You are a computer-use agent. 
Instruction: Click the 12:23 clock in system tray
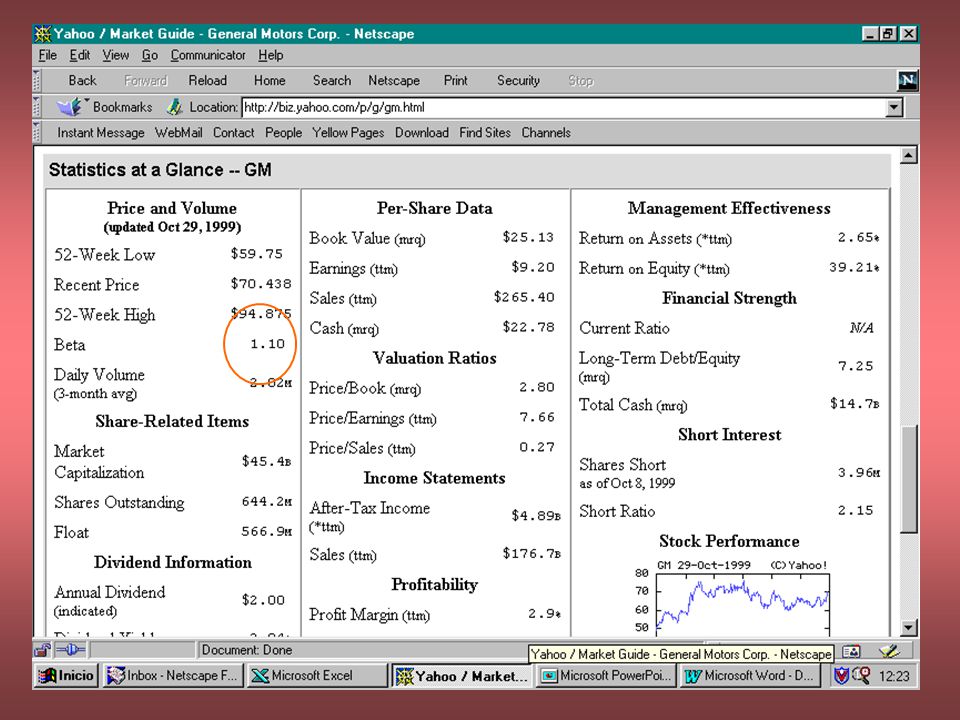point(894,676)
